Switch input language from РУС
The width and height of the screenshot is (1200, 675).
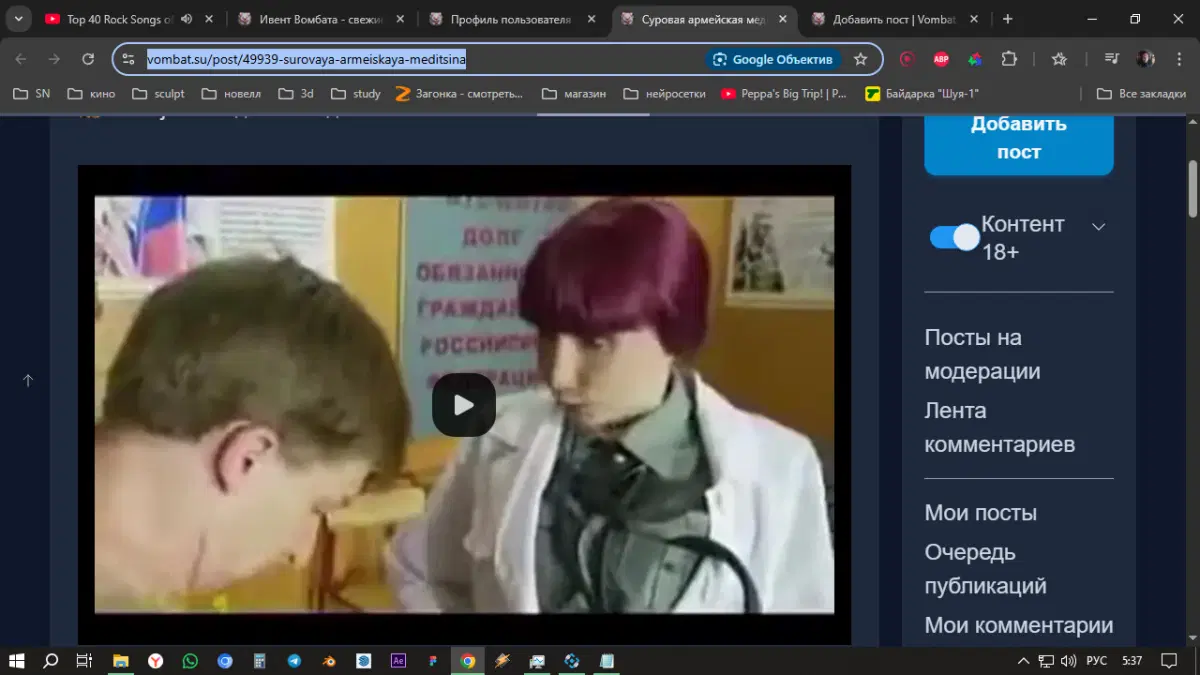pyautogui.click(x=1096, y=661)
